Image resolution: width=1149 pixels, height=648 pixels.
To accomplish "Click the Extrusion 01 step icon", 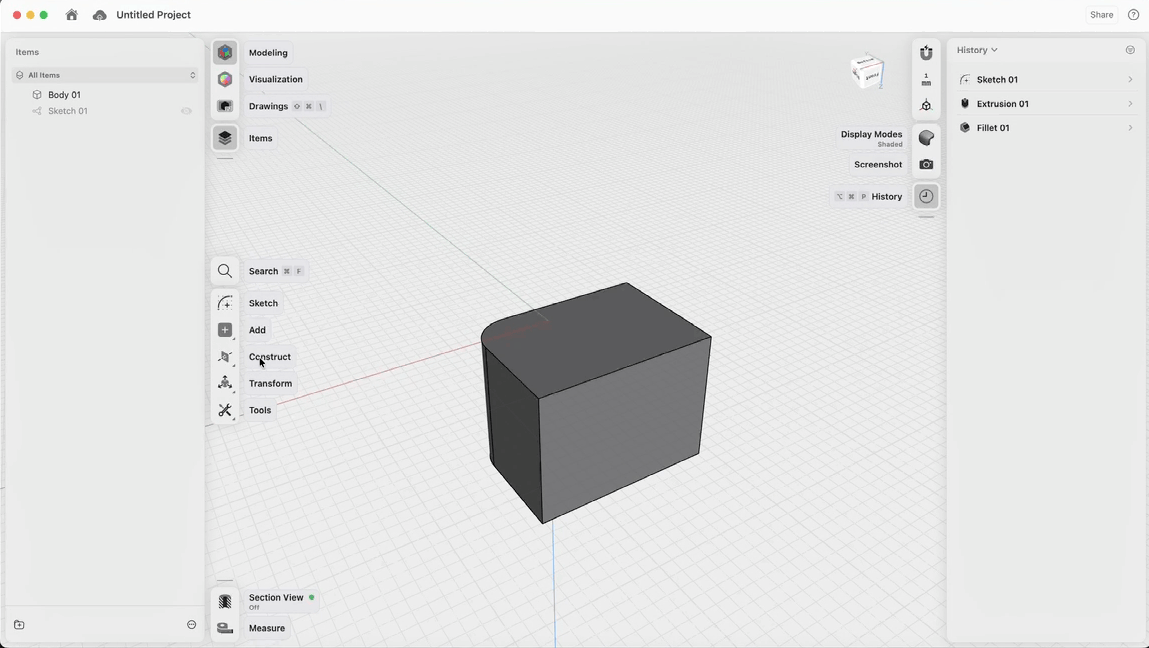I will tap(965, 104).
